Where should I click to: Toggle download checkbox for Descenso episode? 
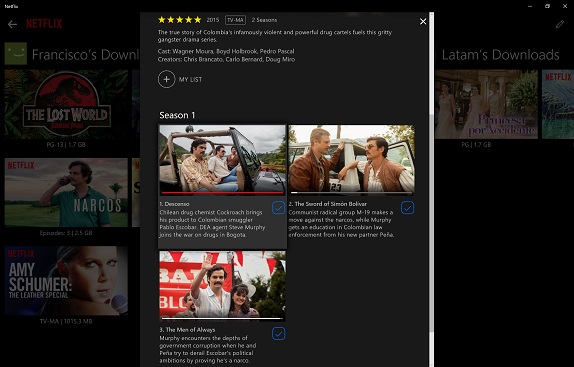pos(278,208)
